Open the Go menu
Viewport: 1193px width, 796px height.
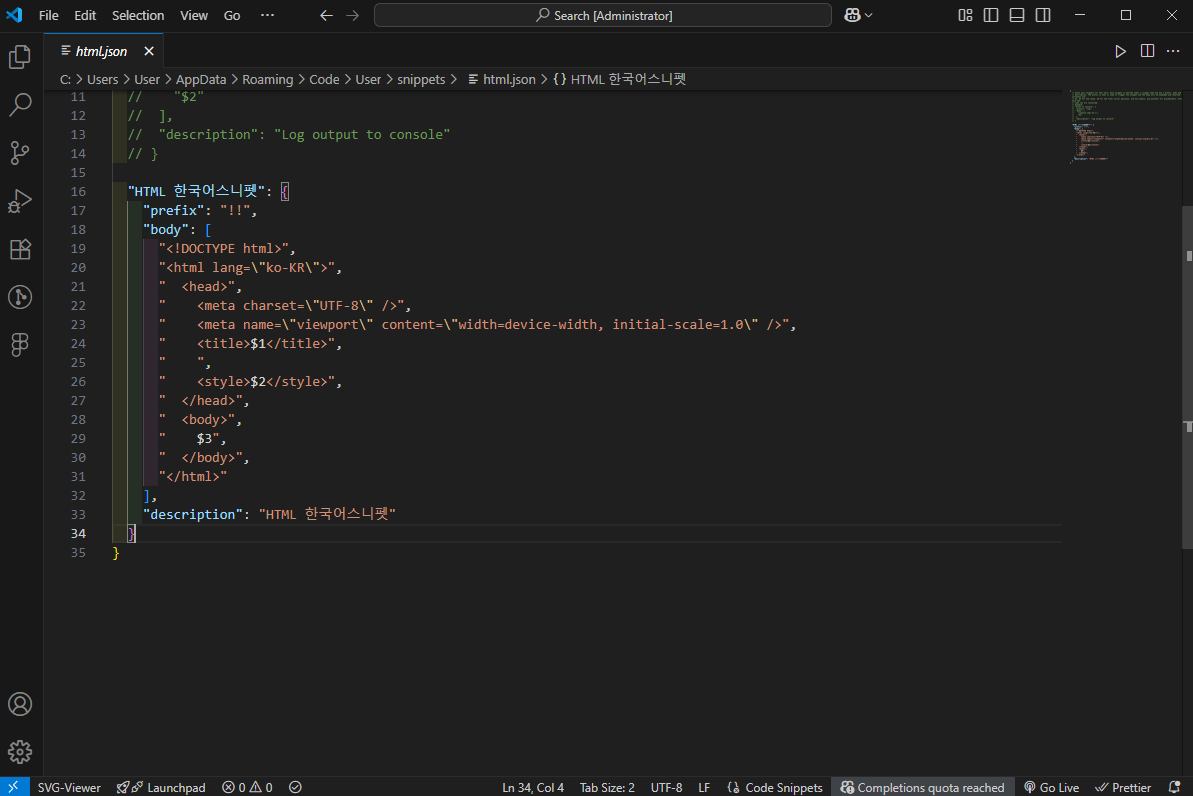point(232,15)
